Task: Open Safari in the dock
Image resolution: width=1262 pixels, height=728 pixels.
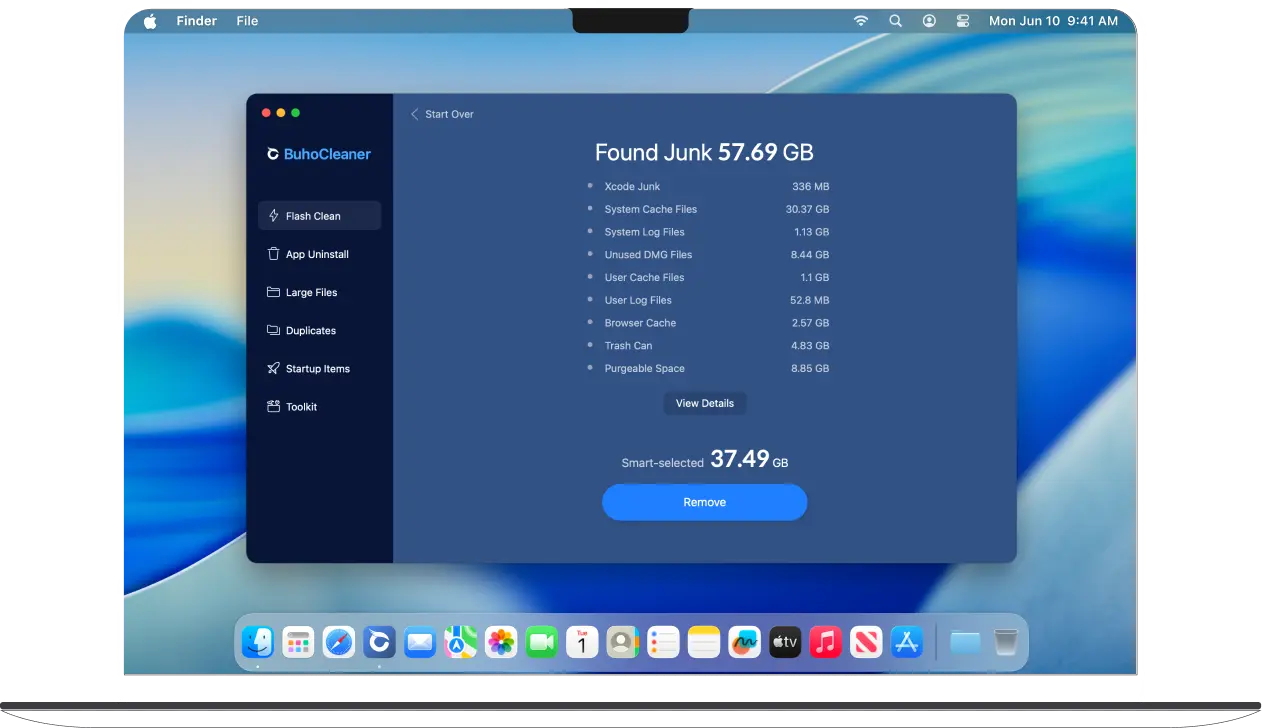Action: pyautogui.click(x=338, y=641)
